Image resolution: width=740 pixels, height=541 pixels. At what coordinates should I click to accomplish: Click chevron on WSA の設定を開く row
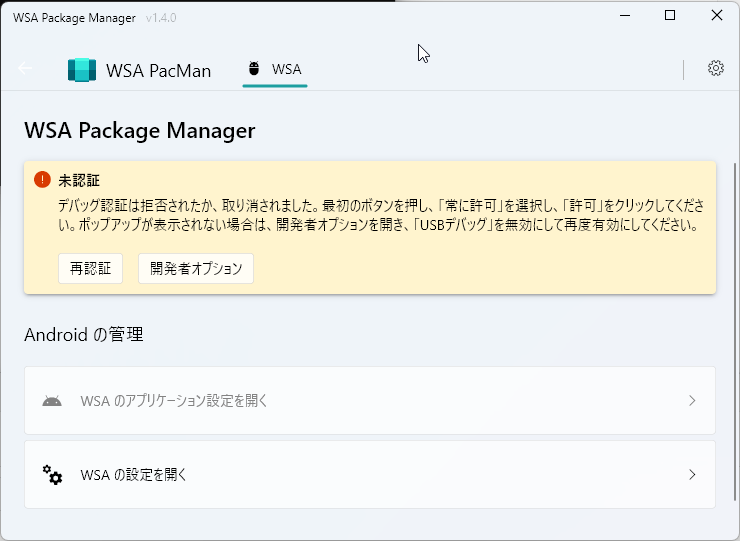pos(692,474)
